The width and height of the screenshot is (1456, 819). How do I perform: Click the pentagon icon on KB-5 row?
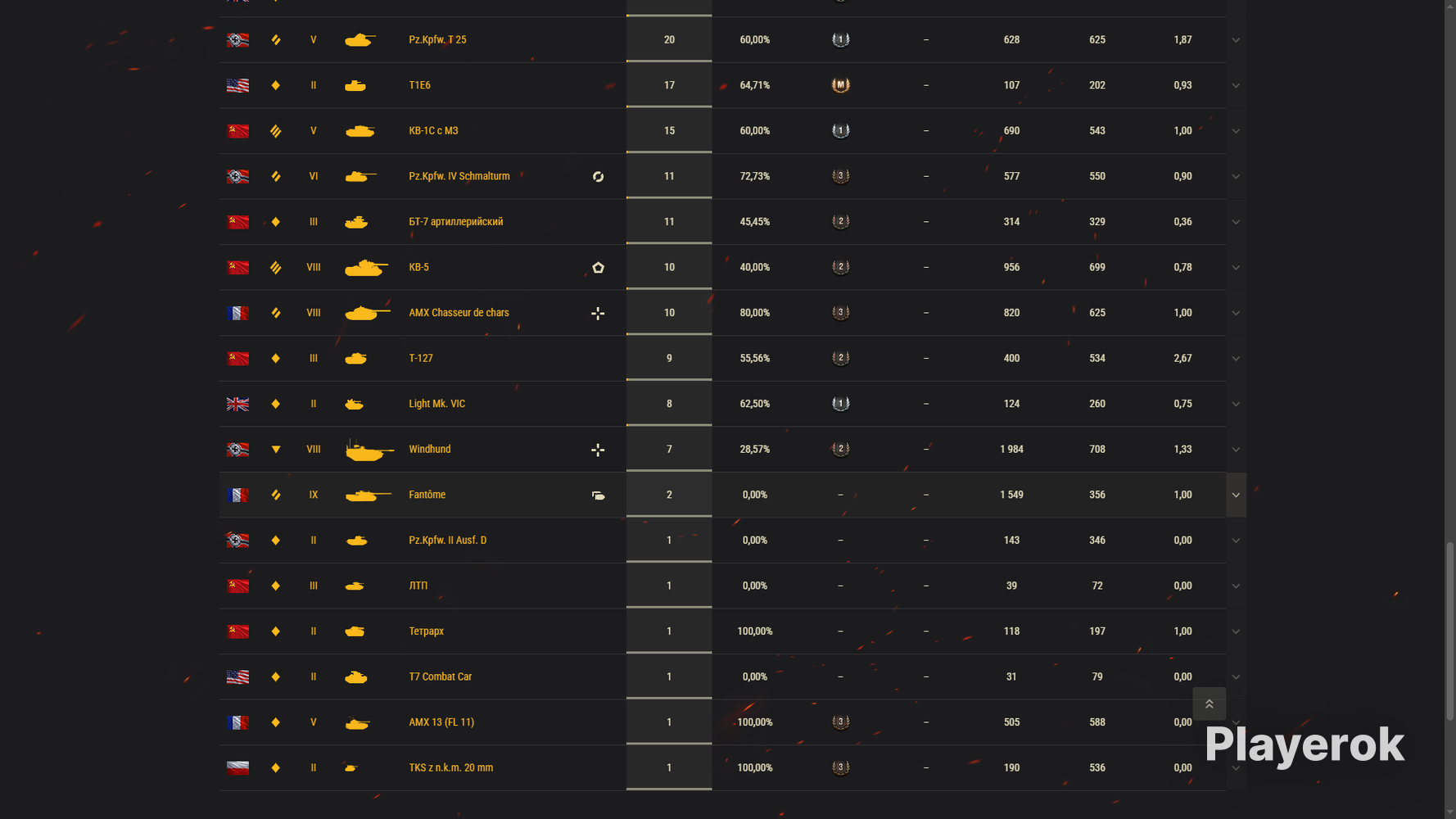click(598, 268)
